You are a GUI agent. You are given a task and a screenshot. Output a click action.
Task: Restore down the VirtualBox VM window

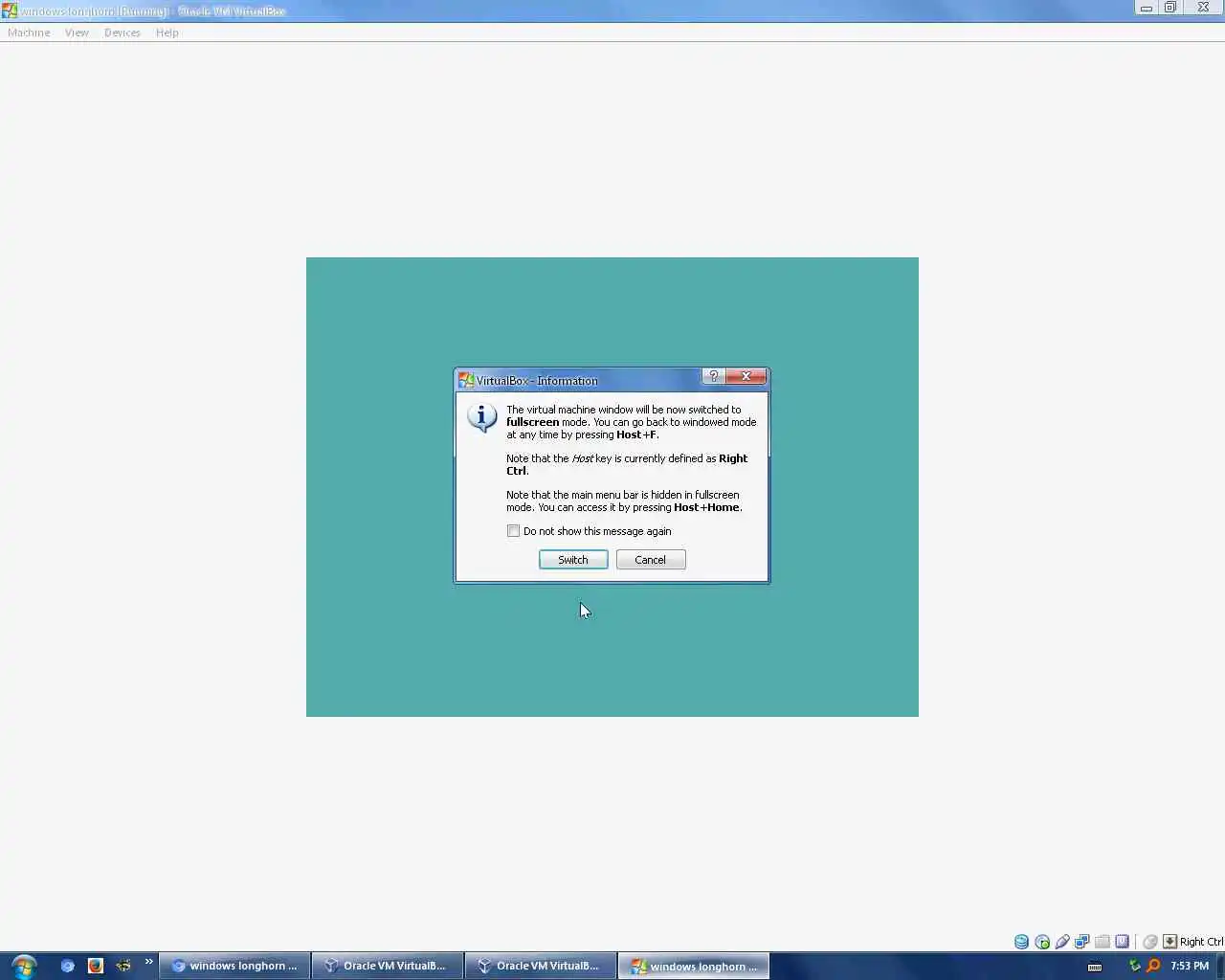[1169, 8]
